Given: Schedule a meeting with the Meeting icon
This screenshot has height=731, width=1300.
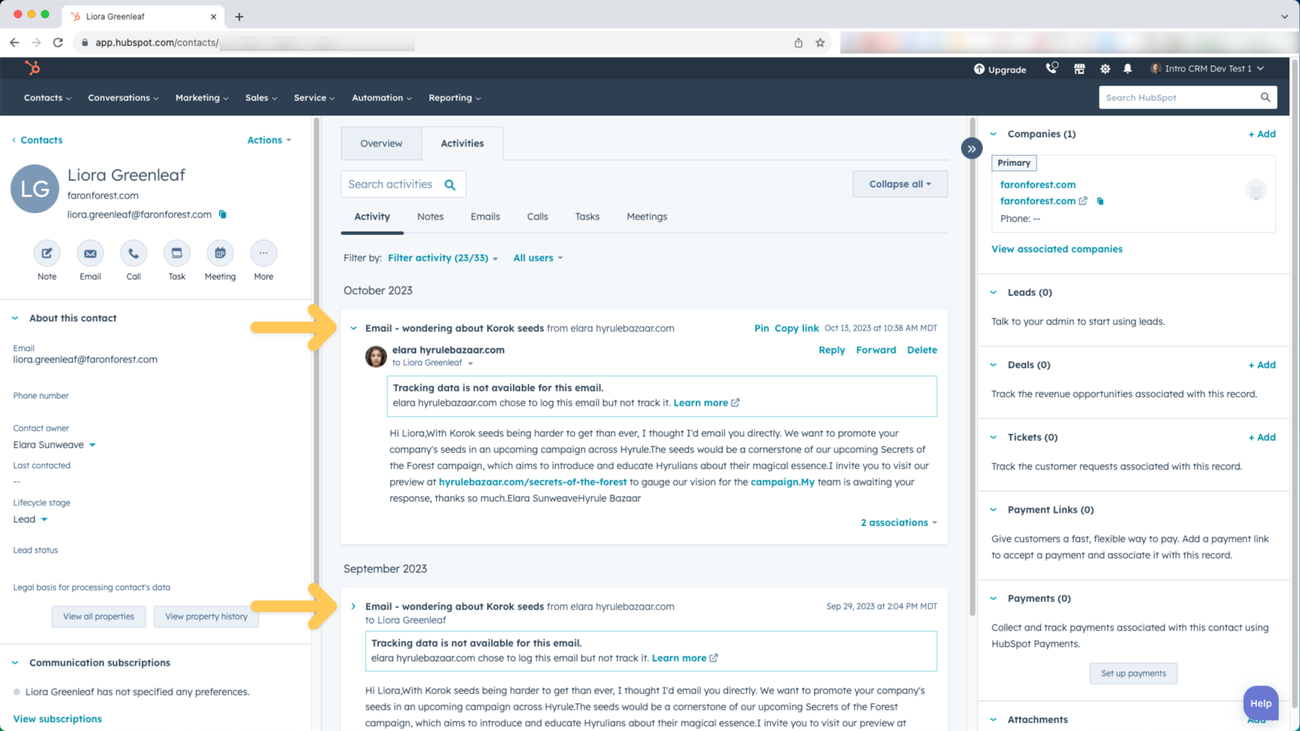Looking at the screenshot, I should pos(219,253).
